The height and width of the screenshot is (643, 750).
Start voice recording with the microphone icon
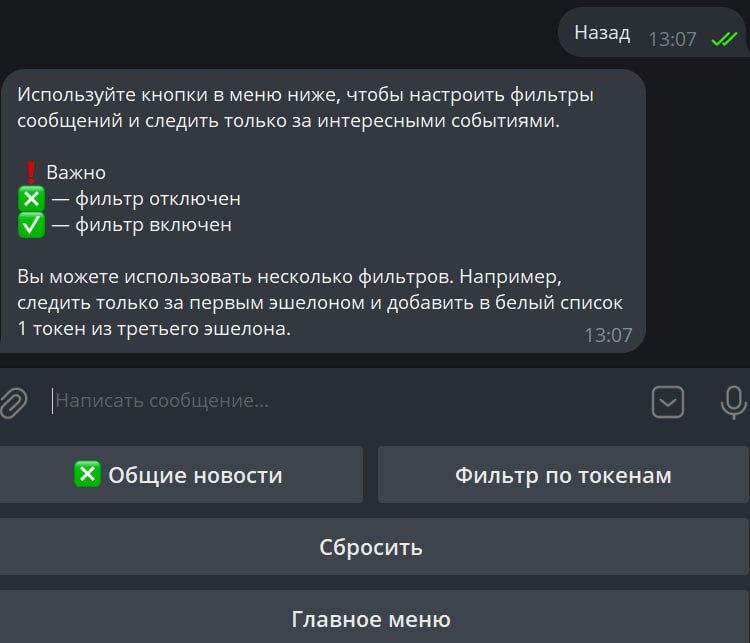click(x=733, y=403)
